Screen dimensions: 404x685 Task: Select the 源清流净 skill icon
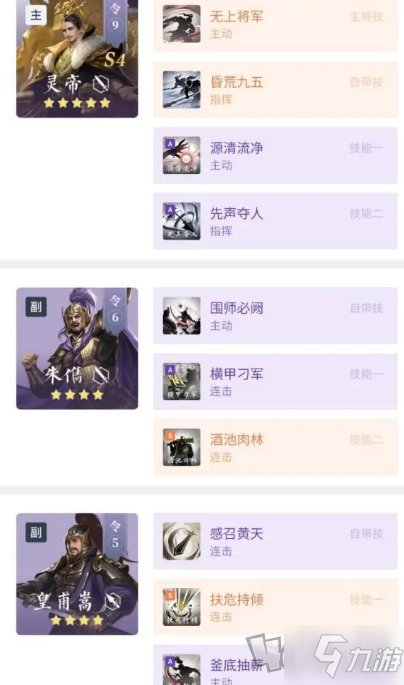(181, 155)
